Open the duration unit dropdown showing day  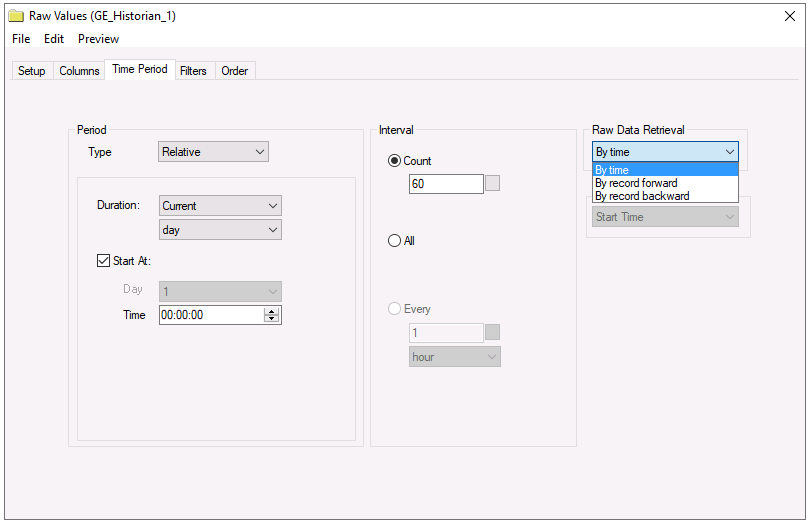[x=220, y=230]
